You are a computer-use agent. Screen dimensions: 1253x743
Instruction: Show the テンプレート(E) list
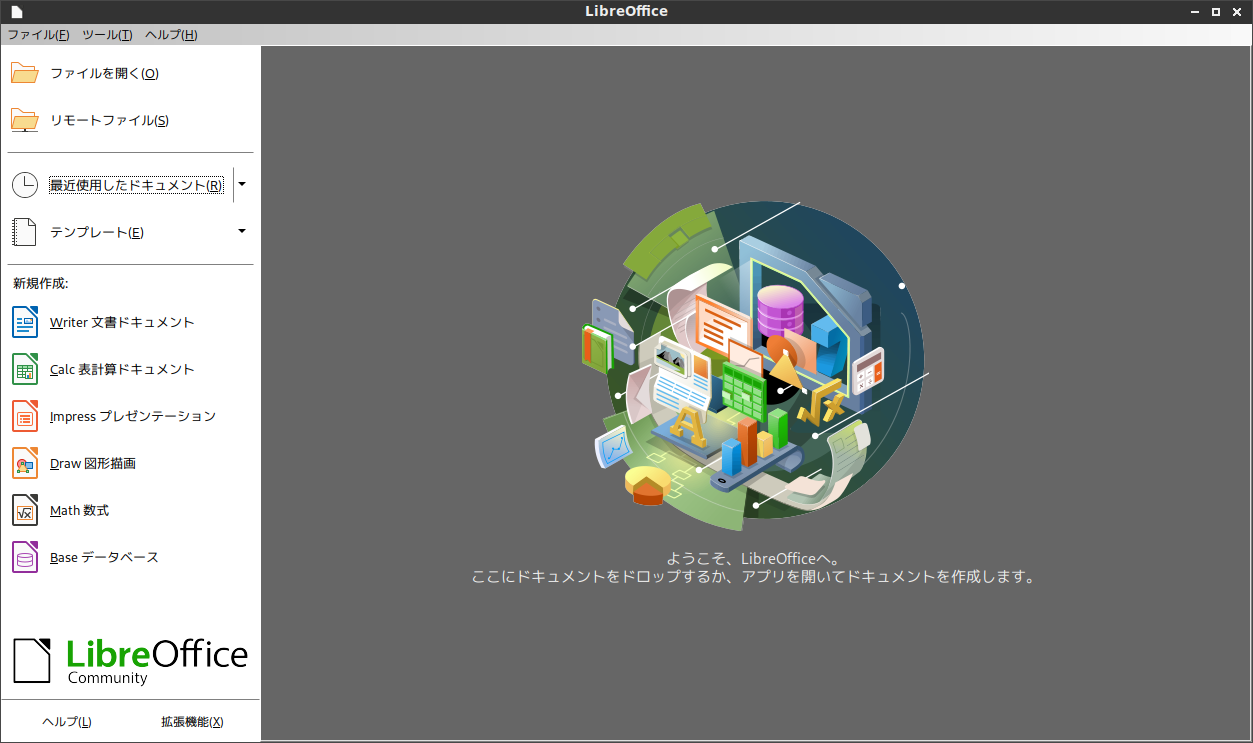[120, 232]
